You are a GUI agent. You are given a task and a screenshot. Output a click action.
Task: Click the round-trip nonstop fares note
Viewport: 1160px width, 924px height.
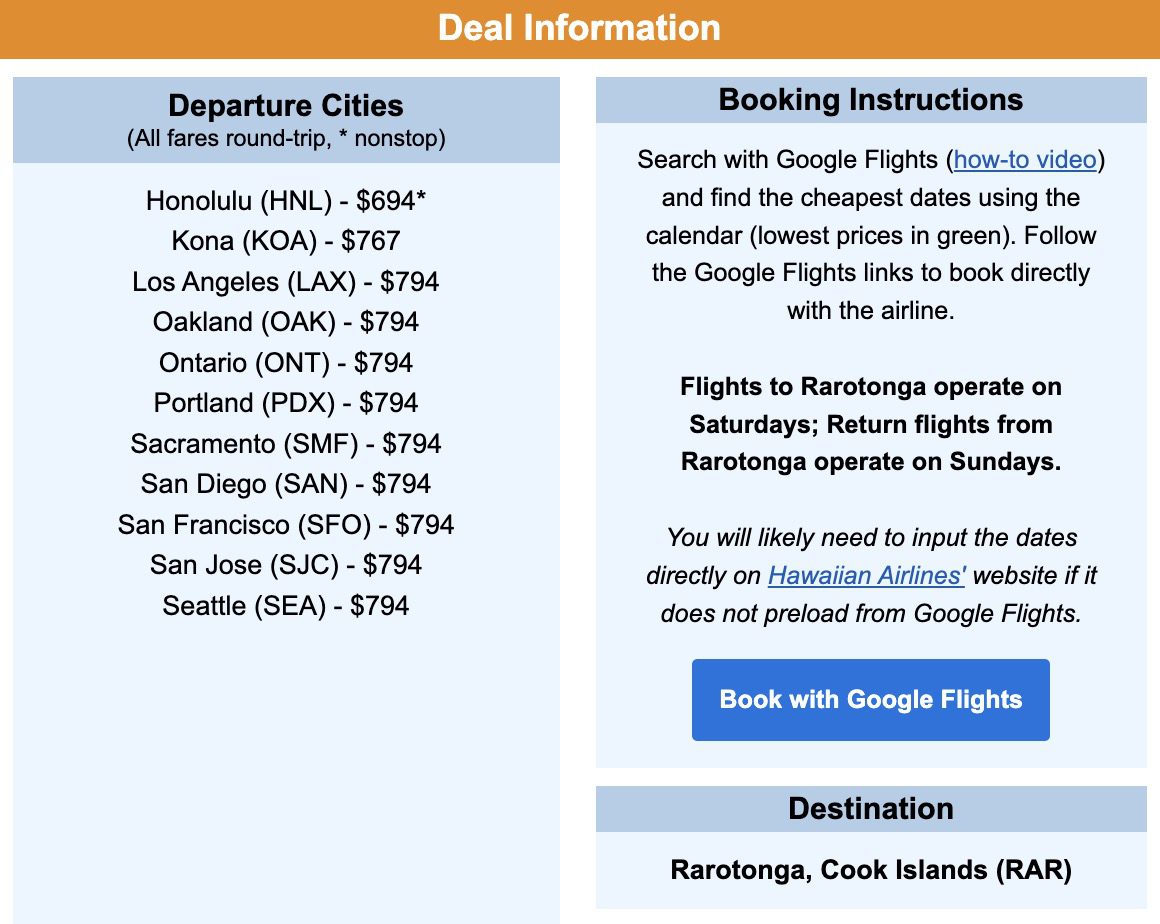[285, 138]
